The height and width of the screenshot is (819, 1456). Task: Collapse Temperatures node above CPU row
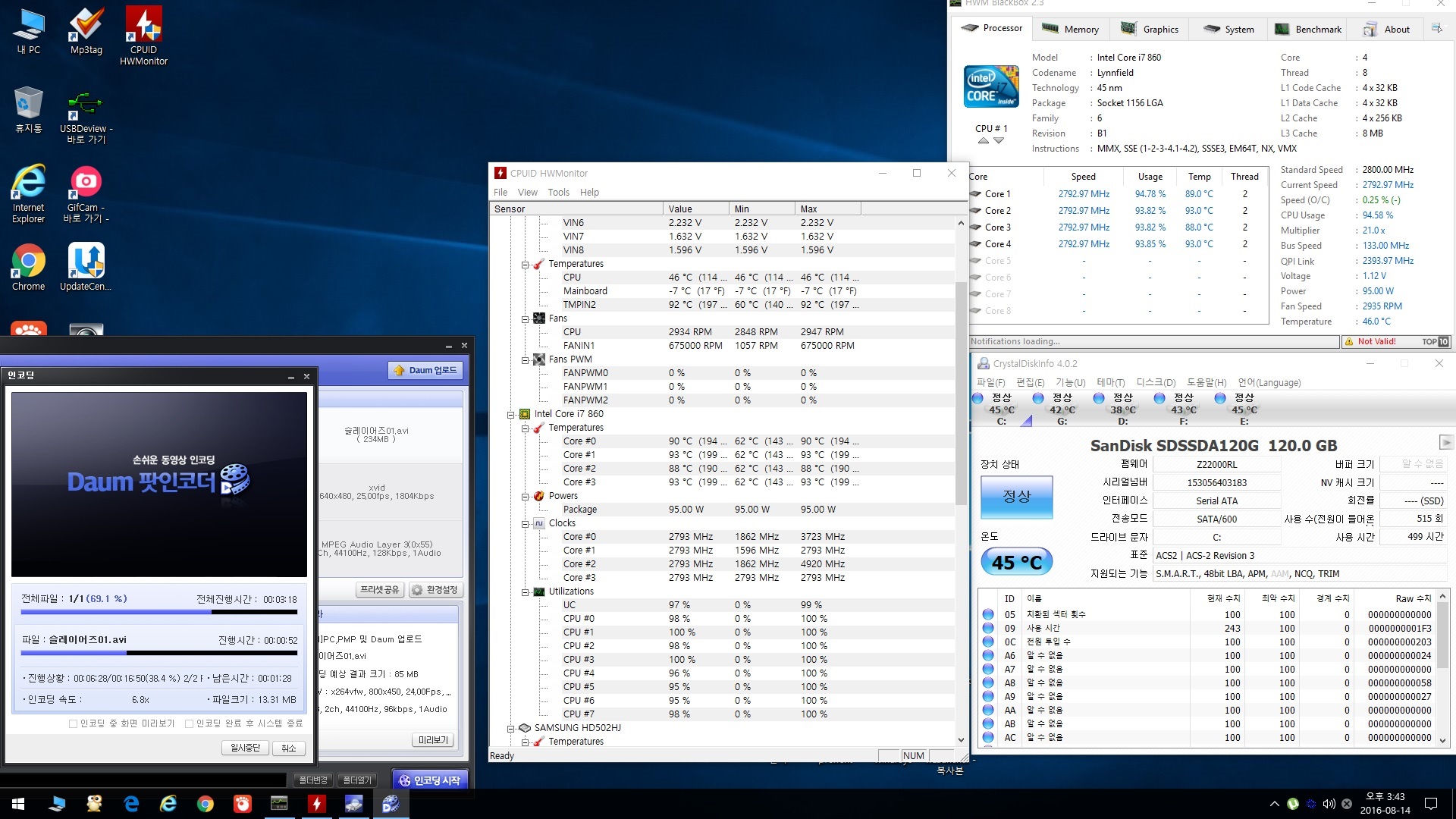pyautogui.click(x=525, y=265)
